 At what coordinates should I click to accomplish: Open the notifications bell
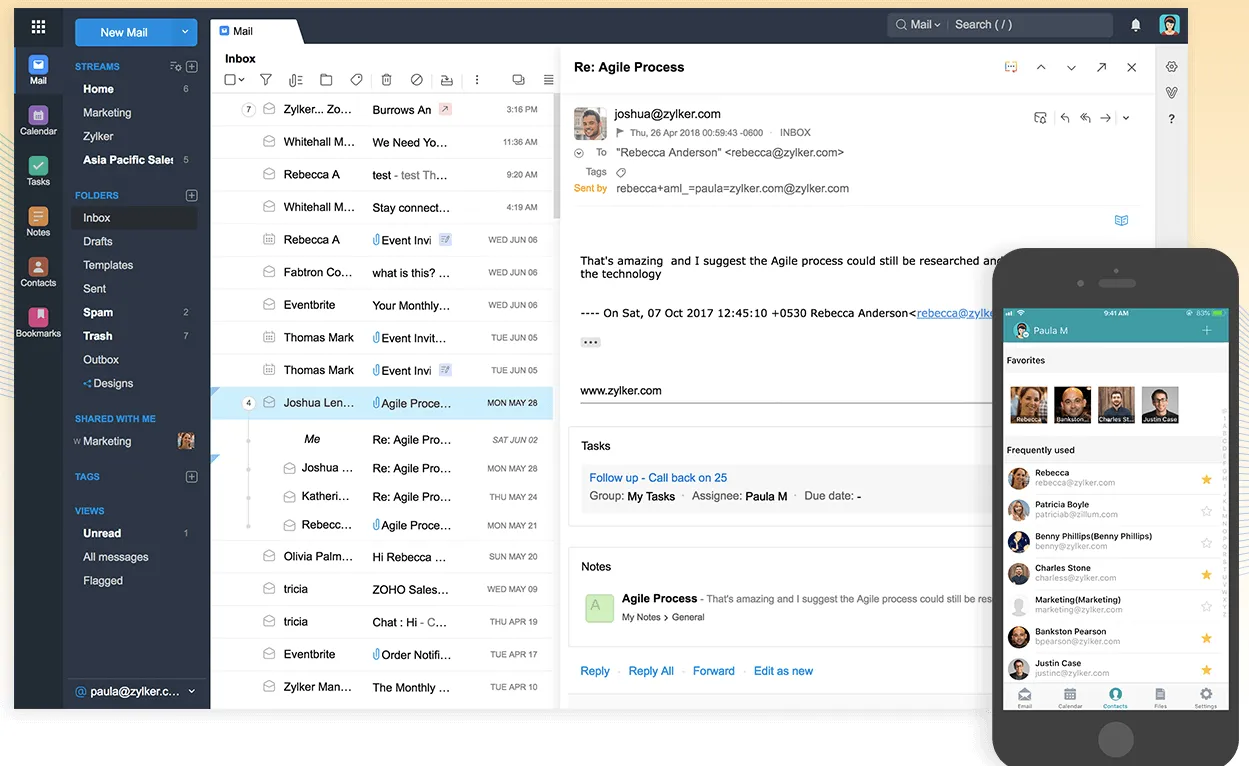[x=1136, y=25]
